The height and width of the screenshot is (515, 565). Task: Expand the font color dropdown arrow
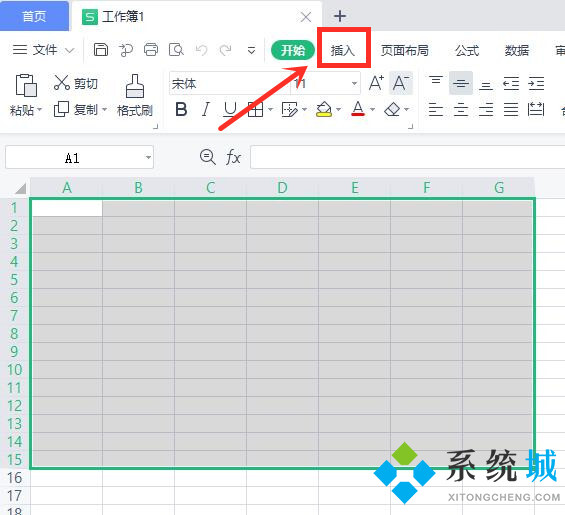pyautogui.click(x=373, y=109)
